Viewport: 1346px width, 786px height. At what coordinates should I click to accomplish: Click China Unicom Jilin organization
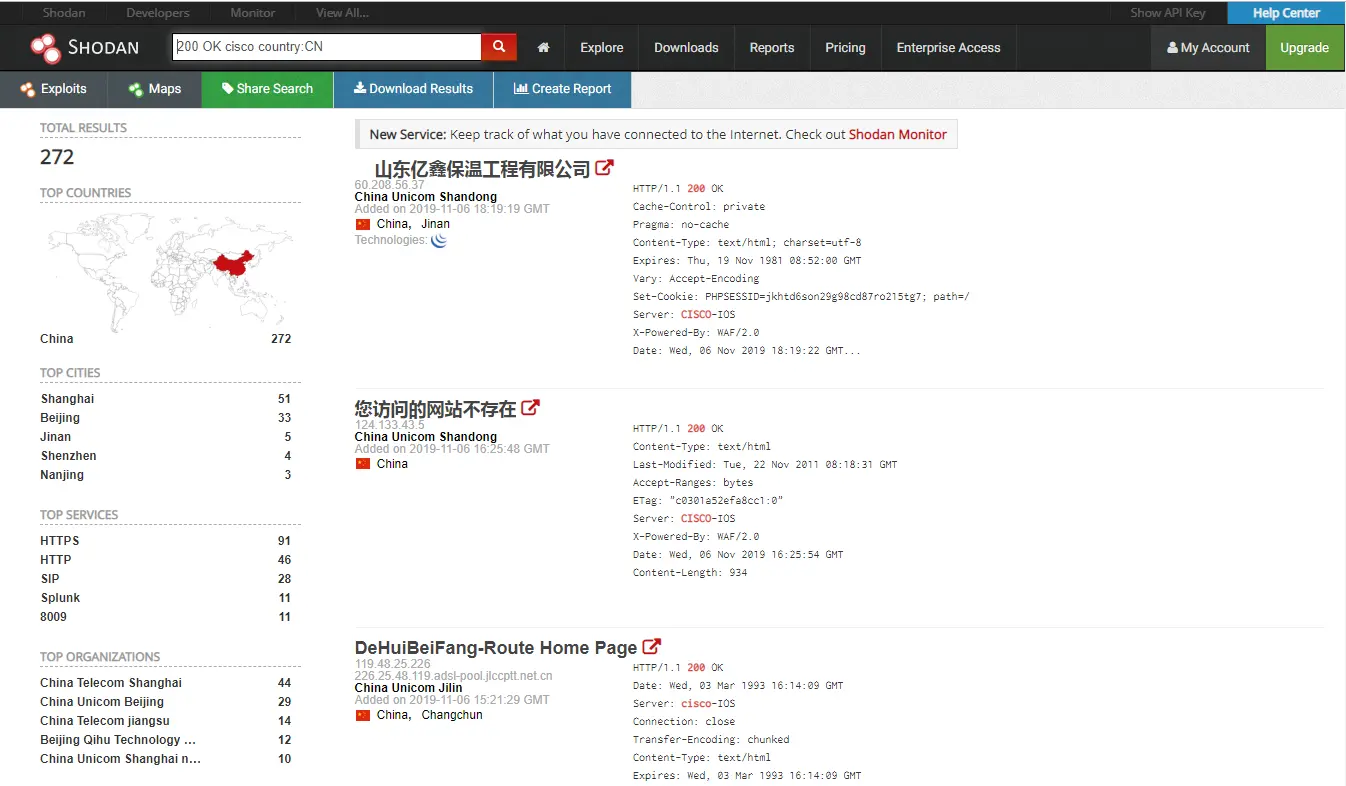(x=409, y=688)
